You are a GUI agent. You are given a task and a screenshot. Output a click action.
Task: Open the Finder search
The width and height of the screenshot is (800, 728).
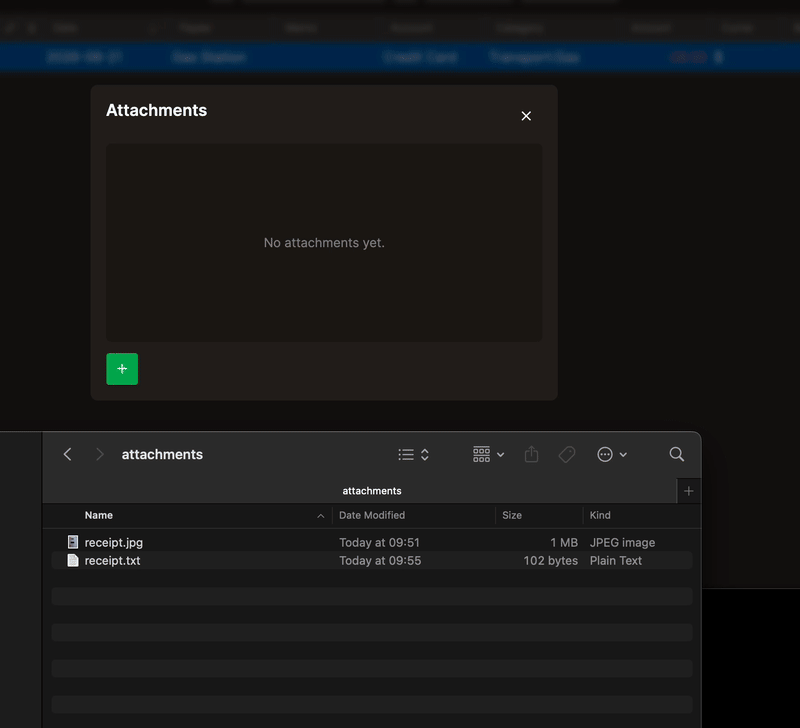pyautogui.click(x=677, y=454)
